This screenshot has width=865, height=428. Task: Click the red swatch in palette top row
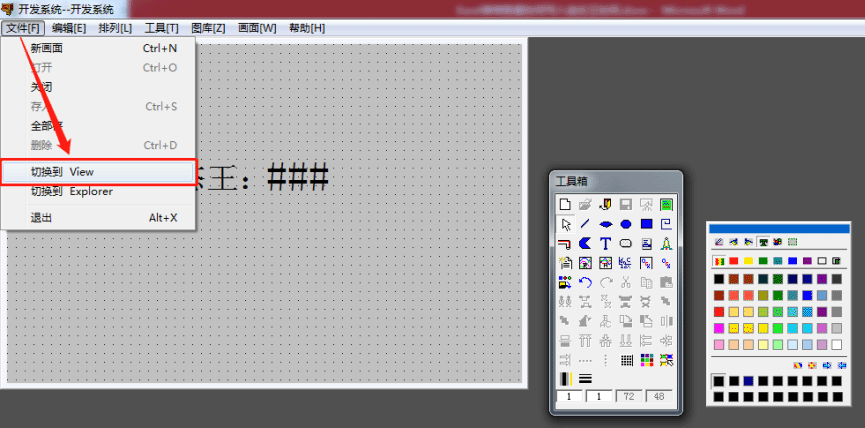[x=732, y=261]
